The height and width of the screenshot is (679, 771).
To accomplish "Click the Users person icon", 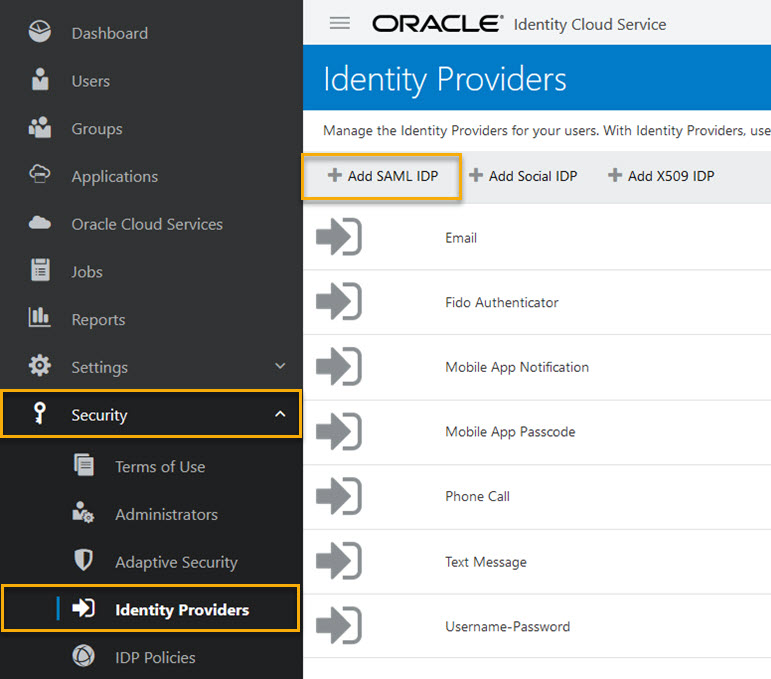I will click(40, 81).
